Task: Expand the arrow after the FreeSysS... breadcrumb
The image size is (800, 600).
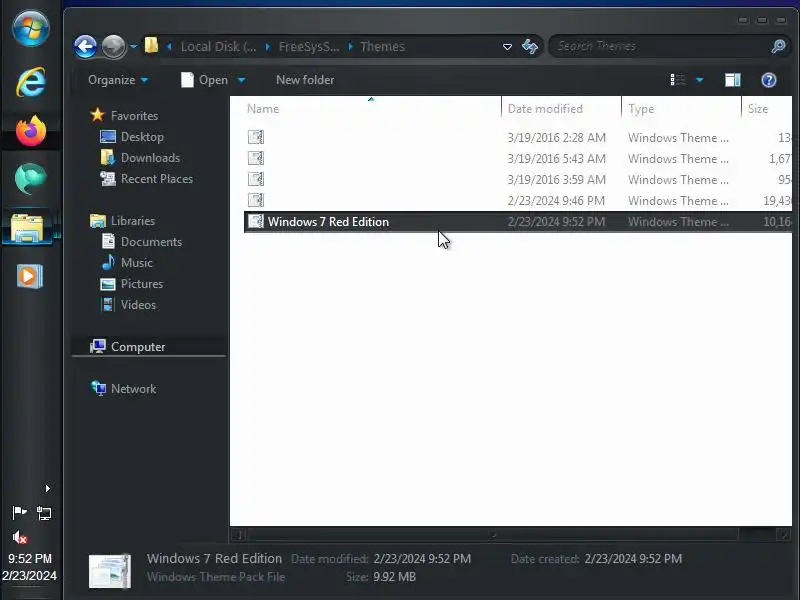Action: point(351,47)
